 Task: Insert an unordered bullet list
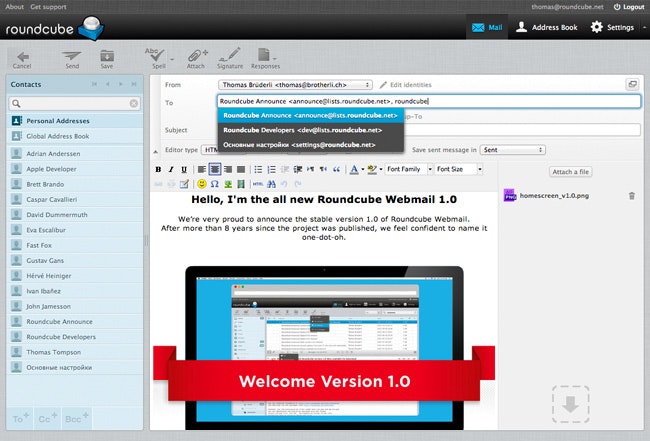pos(258,169)
